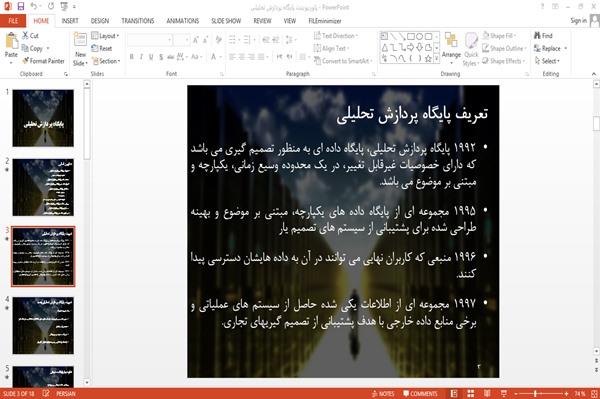This screenshot has height=399, width=600.
Task: Select the triangle shape in shapes gallery
Action: 385,47
